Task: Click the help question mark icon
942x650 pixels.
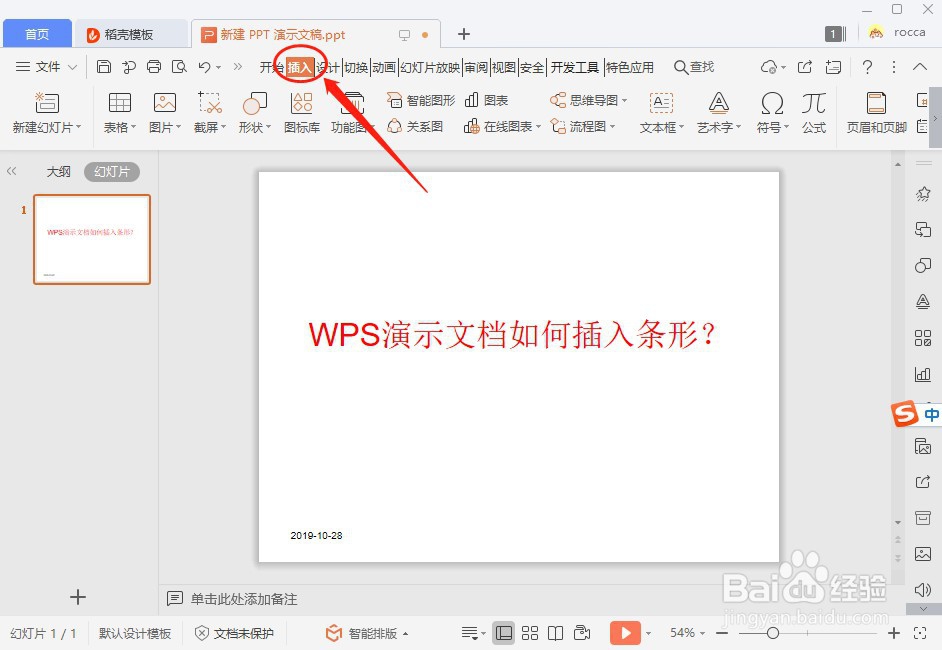Action: point(867,67)
